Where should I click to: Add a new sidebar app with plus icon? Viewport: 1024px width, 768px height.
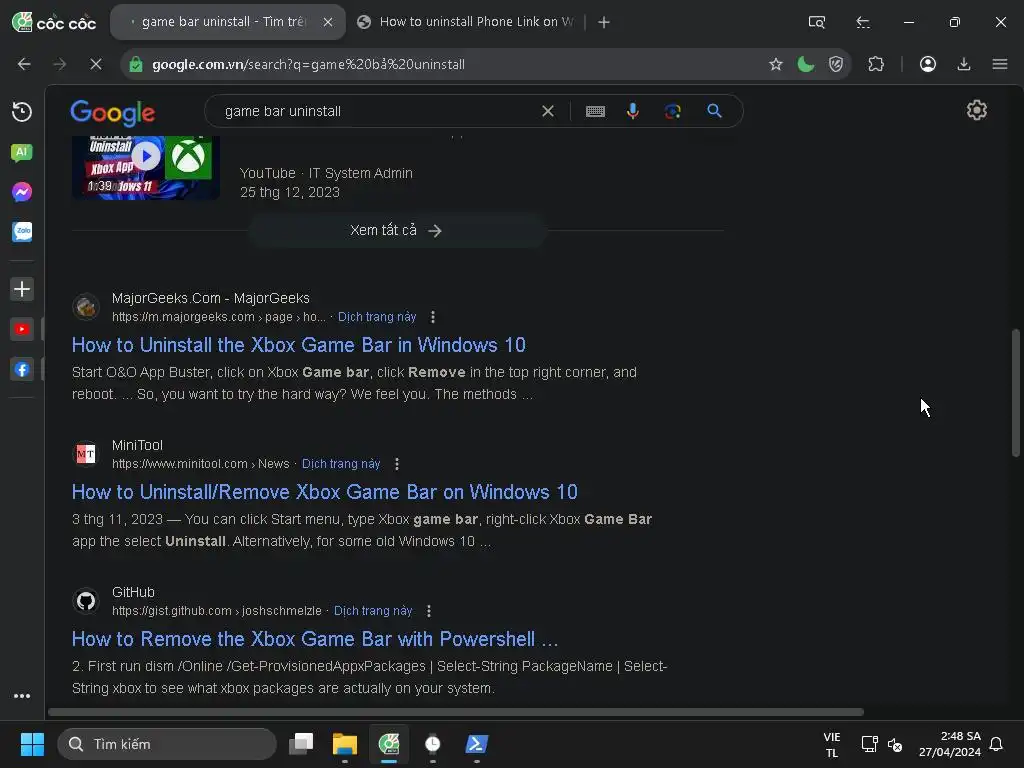[22, 289]
